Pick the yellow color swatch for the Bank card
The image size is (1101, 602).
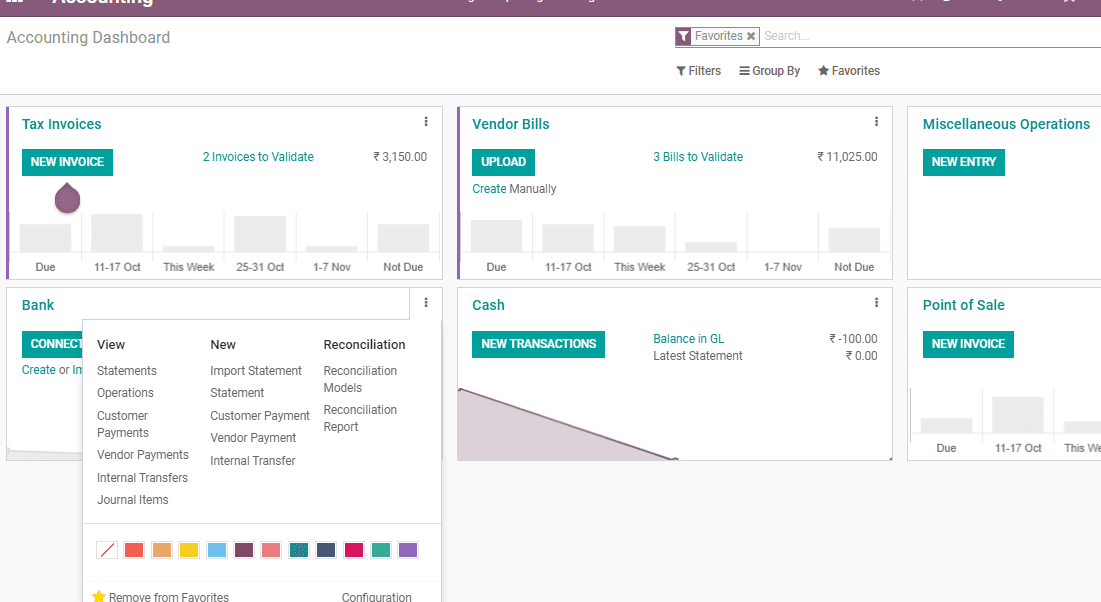point(189,549)
